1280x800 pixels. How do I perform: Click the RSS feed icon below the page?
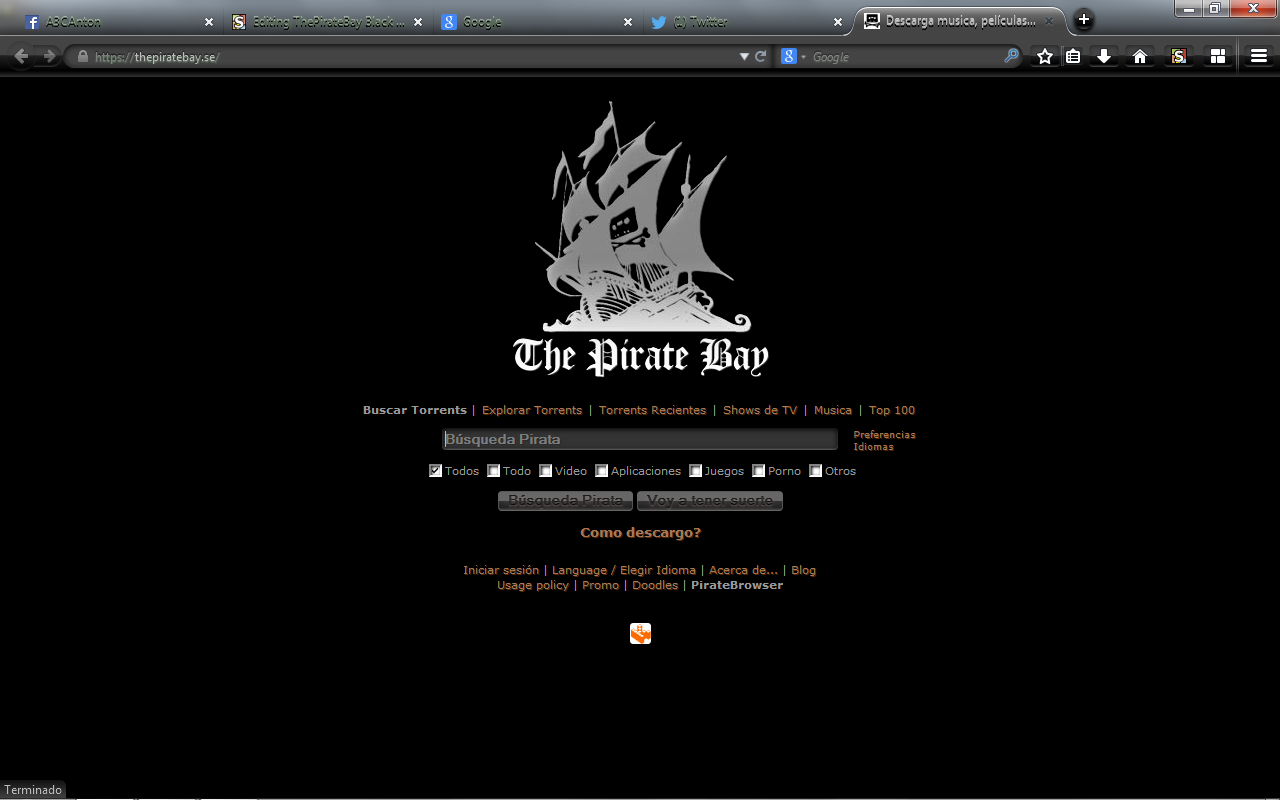[640, 633]
